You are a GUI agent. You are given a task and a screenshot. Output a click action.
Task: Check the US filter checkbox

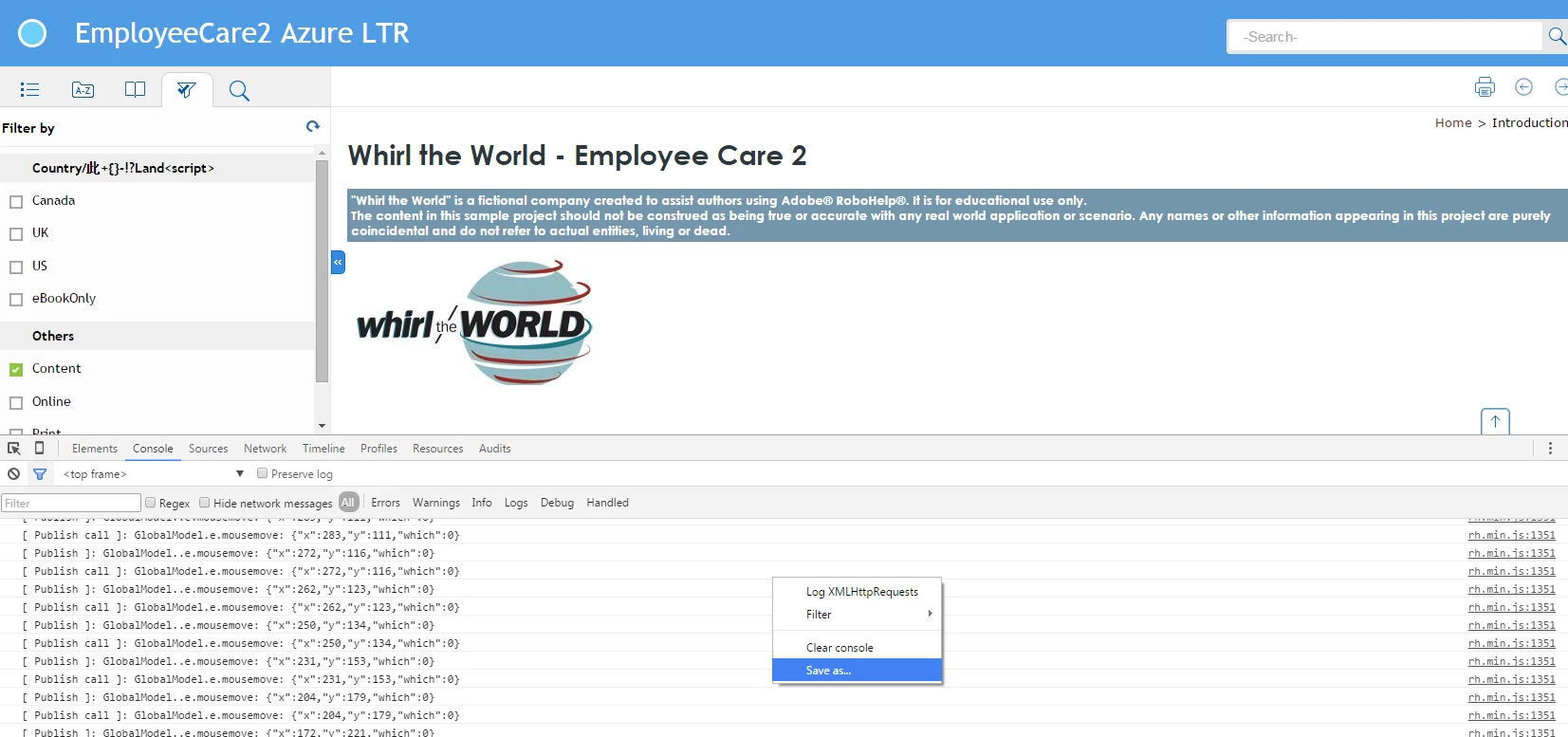pos(16,267)
